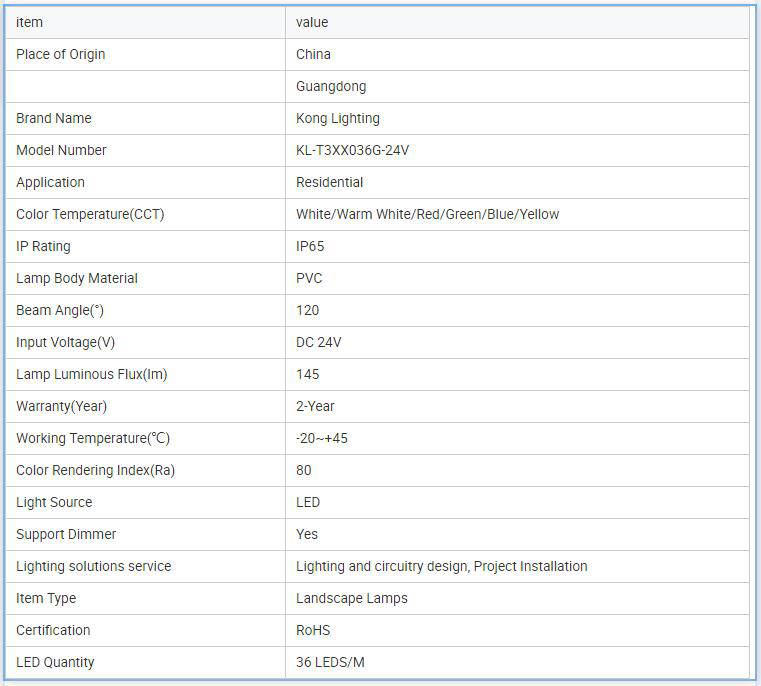Select the Place of Origin label
This screenshot has width=761, height=686.
click(60, 54)
